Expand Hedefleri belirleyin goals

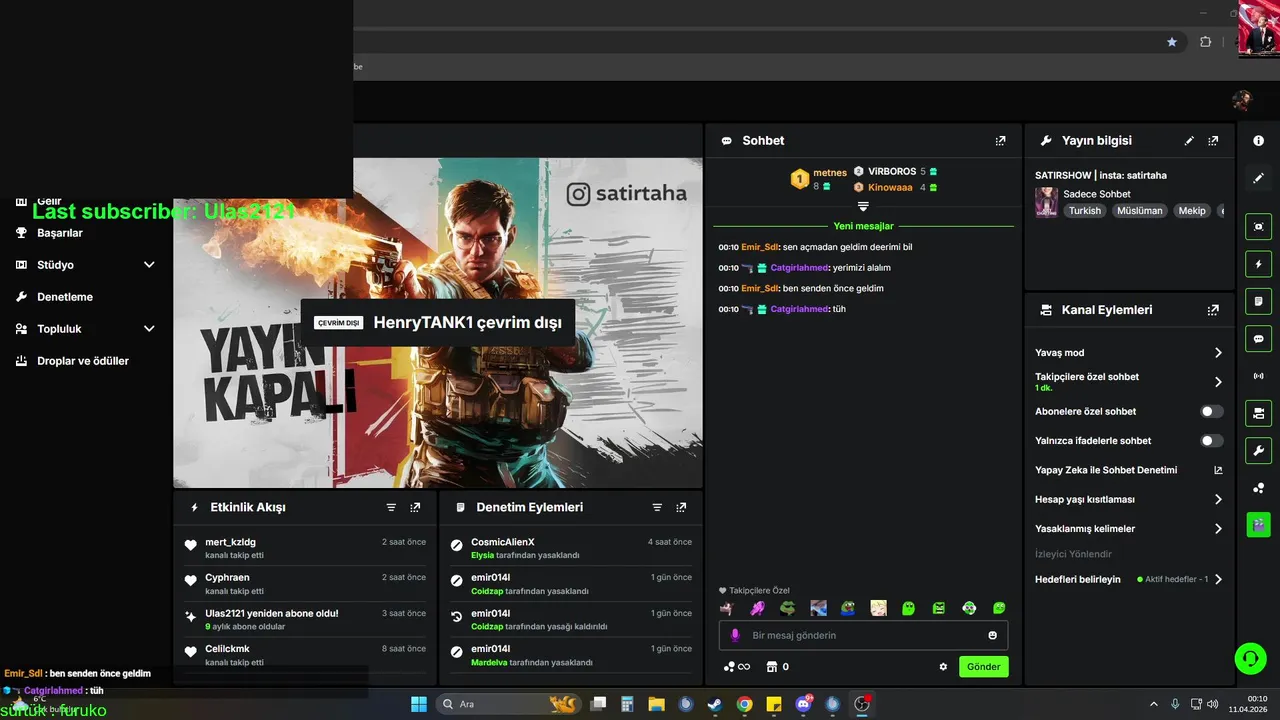tap(1218, 579)
